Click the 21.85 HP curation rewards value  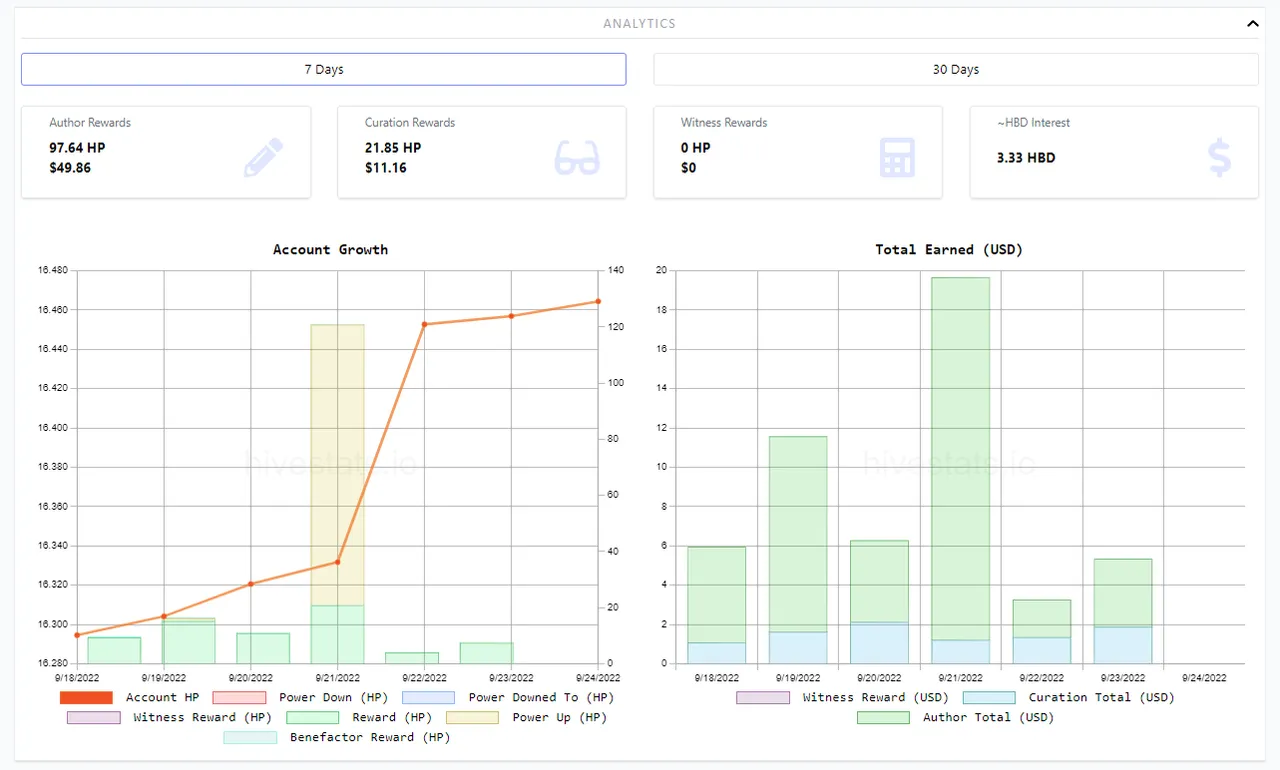[393, 147]
